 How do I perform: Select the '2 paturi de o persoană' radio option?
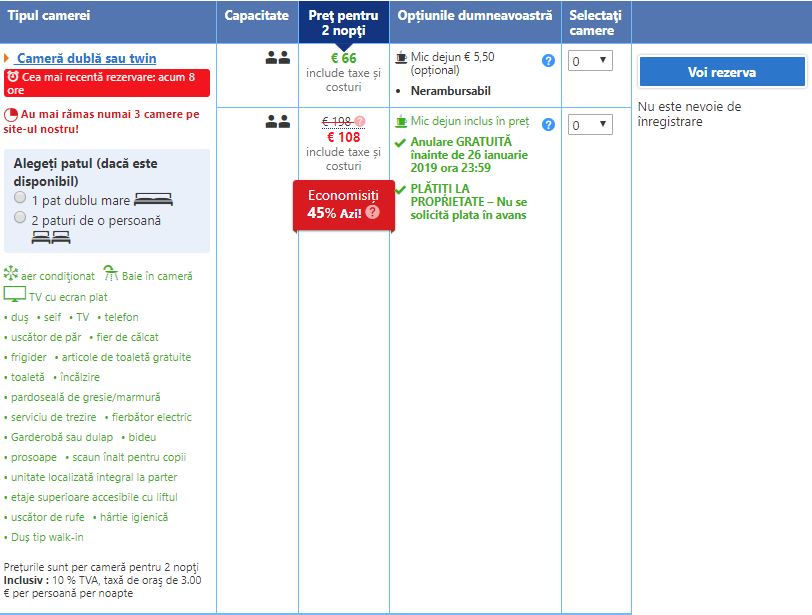(20, 218)
